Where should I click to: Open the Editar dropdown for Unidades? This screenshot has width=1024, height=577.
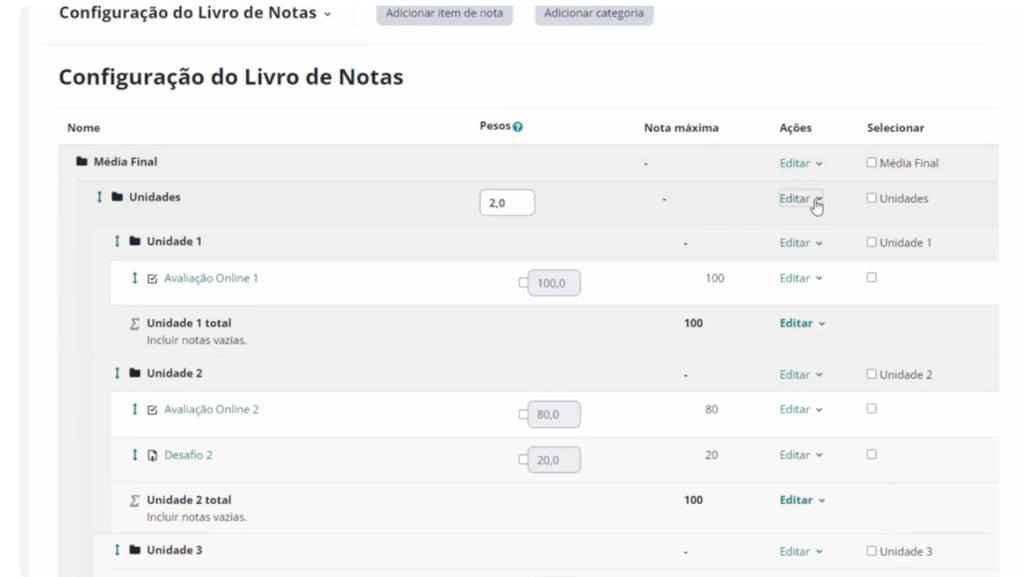pos(800,198)
